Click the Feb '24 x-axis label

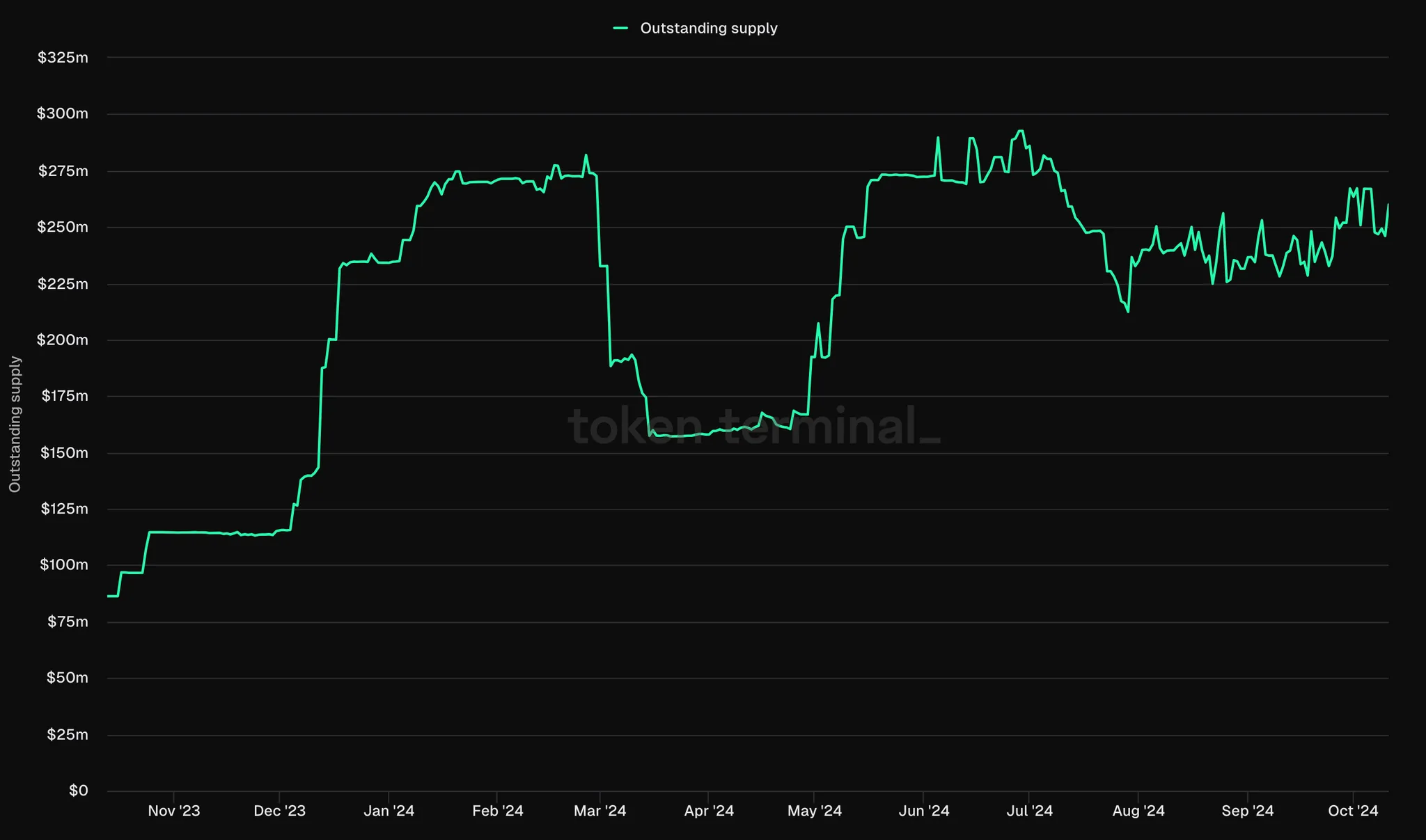click(x=498, y=811)
